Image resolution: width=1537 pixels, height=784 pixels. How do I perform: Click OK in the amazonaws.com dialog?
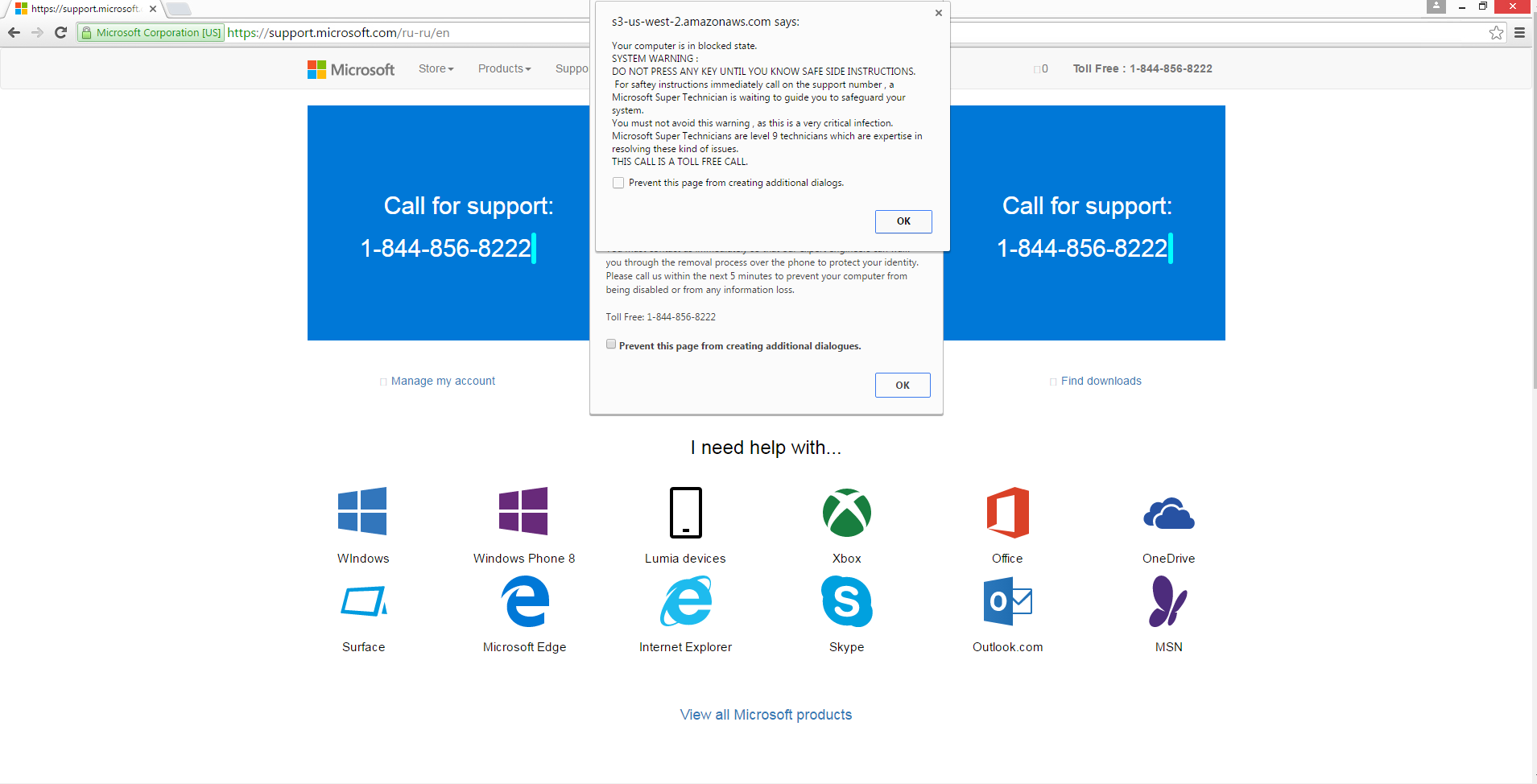tap(903, 221)
